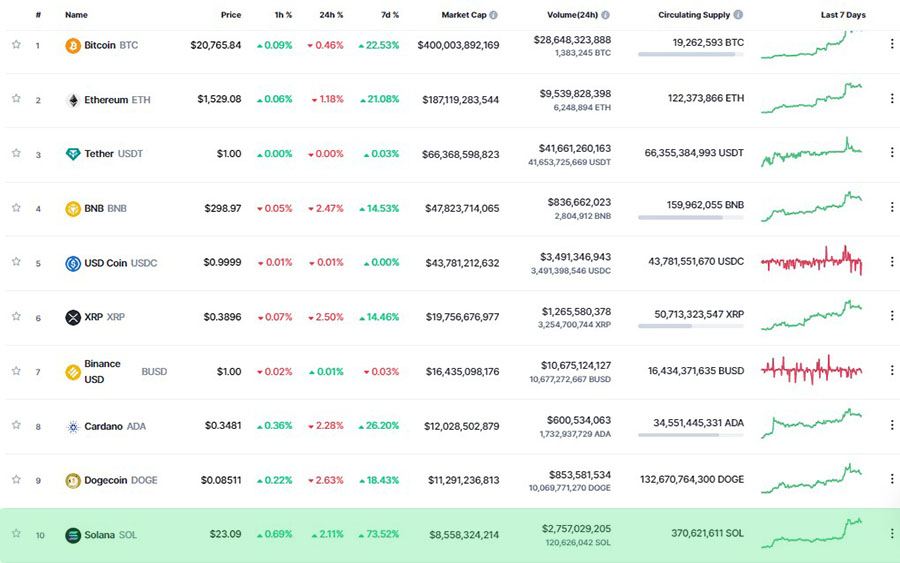Sort by the 24h % column header
This screenshot has width=900, height=563.
click(331, 15)
